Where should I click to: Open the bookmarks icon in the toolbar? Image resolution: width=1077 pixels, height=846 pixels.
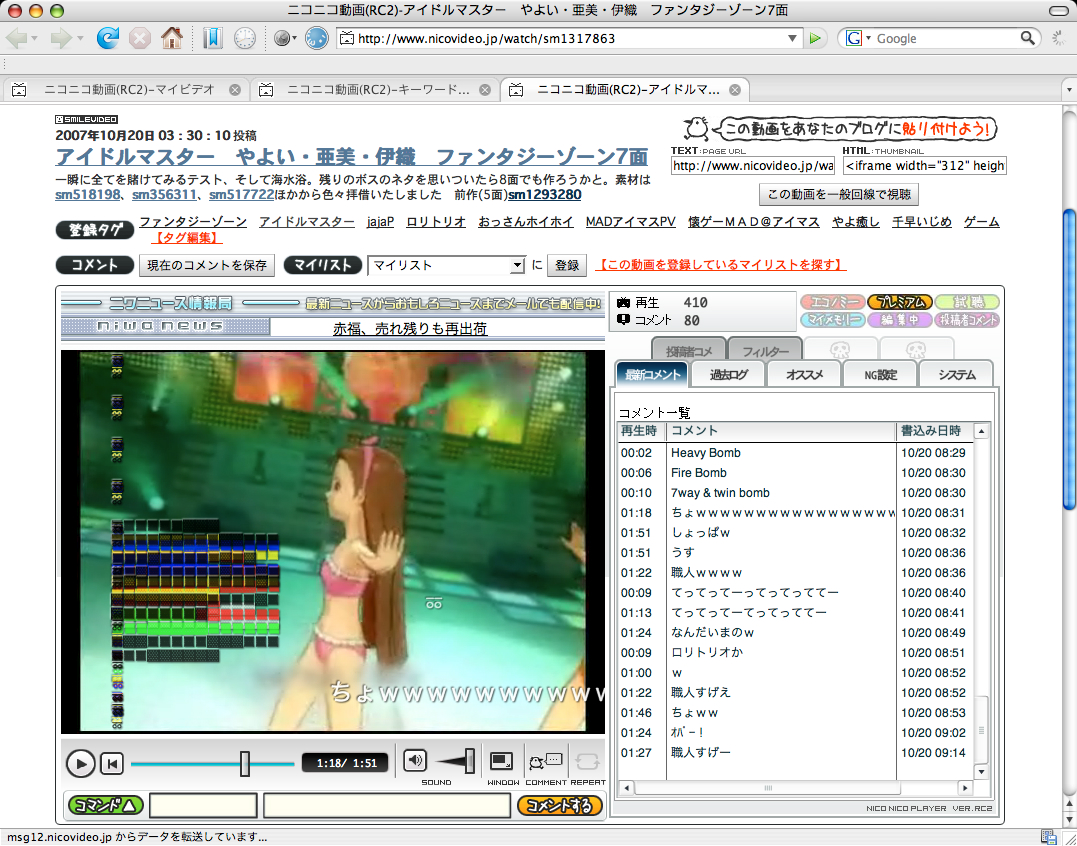point(212,38)
